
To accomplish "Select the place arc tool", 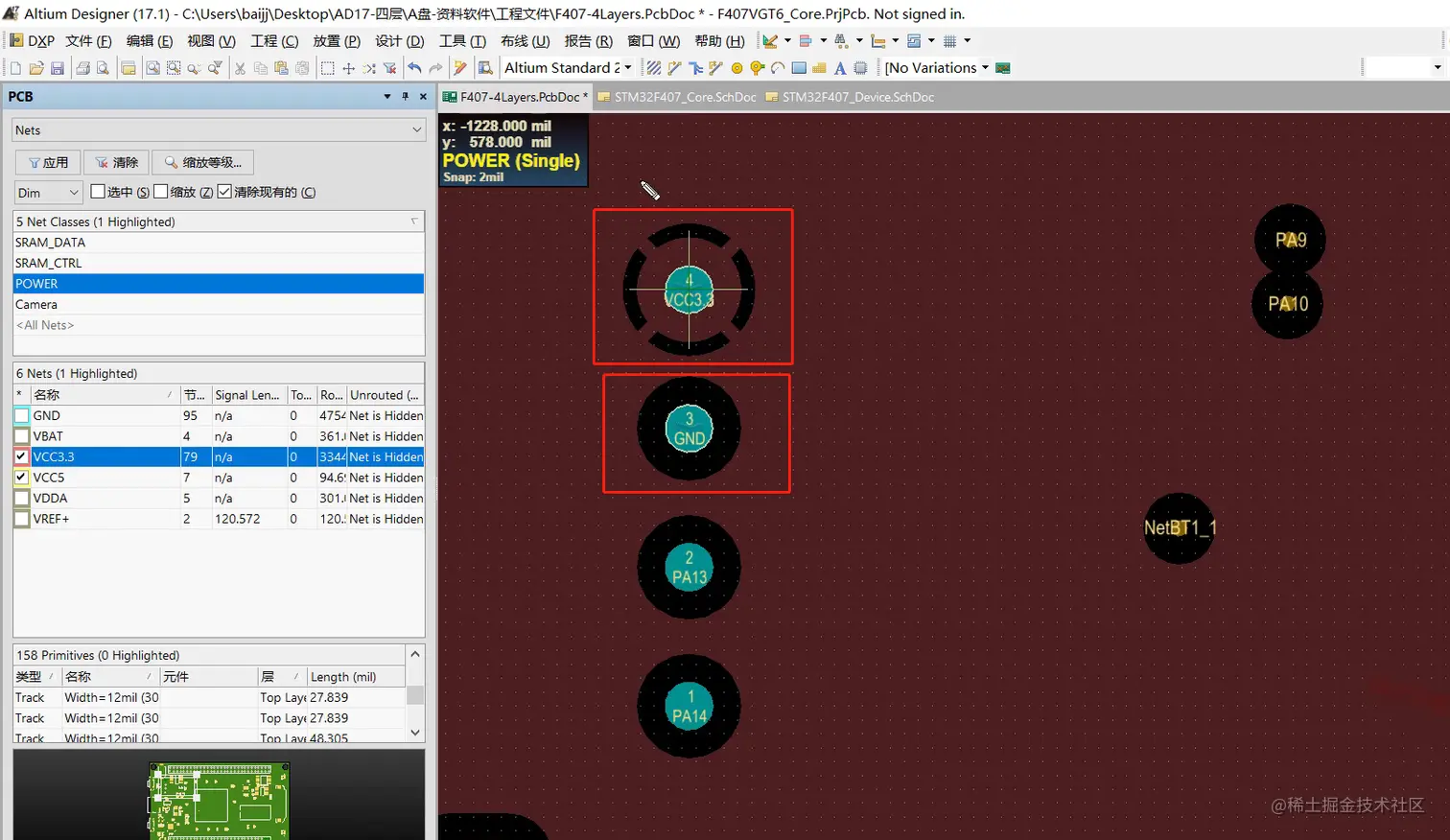I will (x=778, y=68).
